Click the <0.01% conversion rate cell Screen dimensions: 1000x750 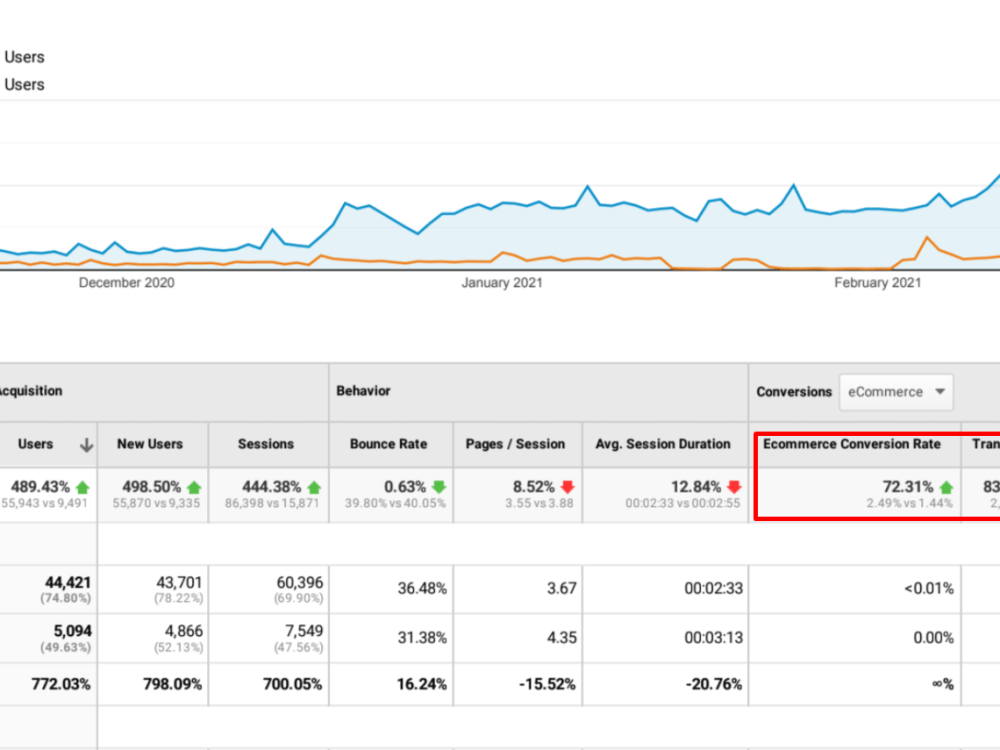tap(929, 588)
